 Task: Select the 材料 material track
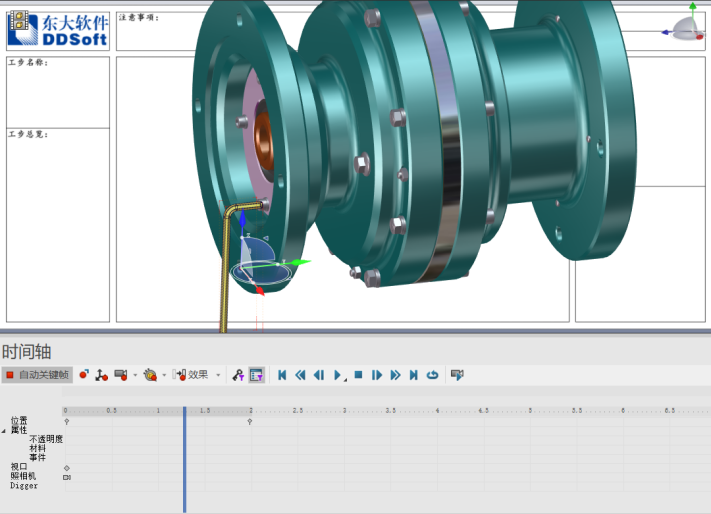coord(38,448)
